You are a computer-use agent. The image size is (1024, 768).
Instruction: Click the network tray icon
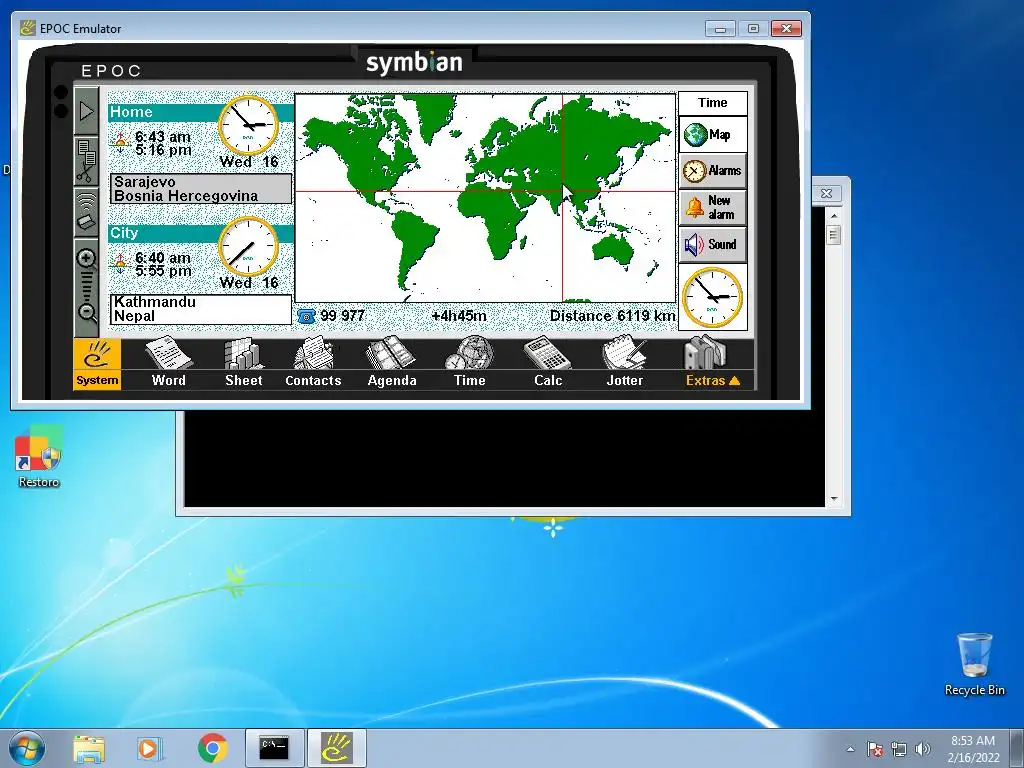(x=899, y=749)
